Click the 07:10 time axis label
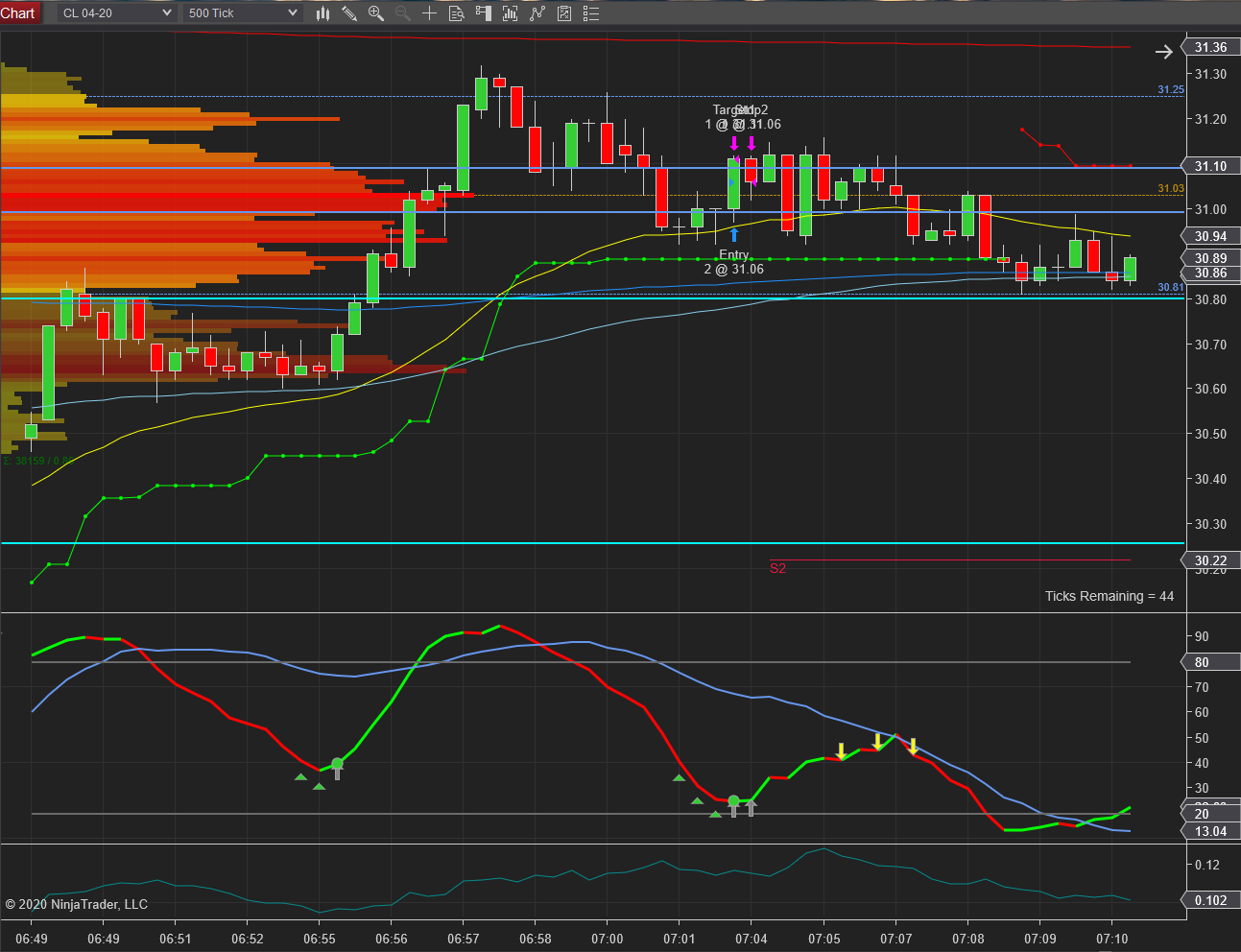This screenshot has height=952, width=1241. tap(1111, 939)
